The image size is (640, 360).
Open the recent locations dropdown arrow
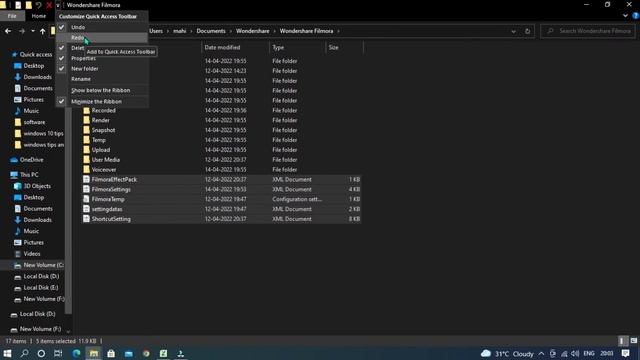[x=33, y=31]
